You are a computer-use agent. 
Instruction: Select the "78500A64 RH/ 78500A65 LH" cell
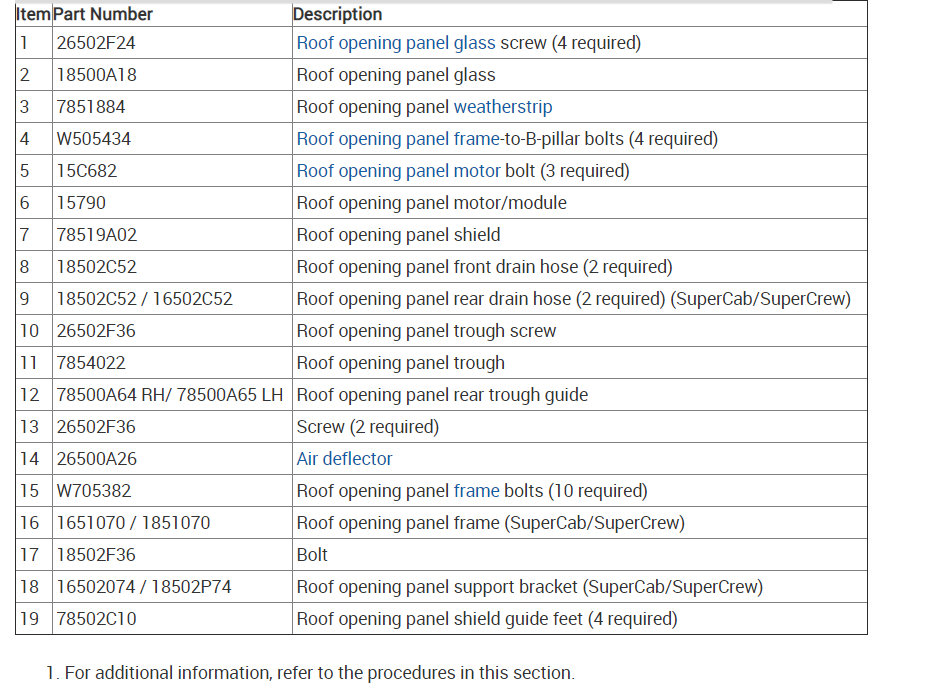click(x=170, y=395)
